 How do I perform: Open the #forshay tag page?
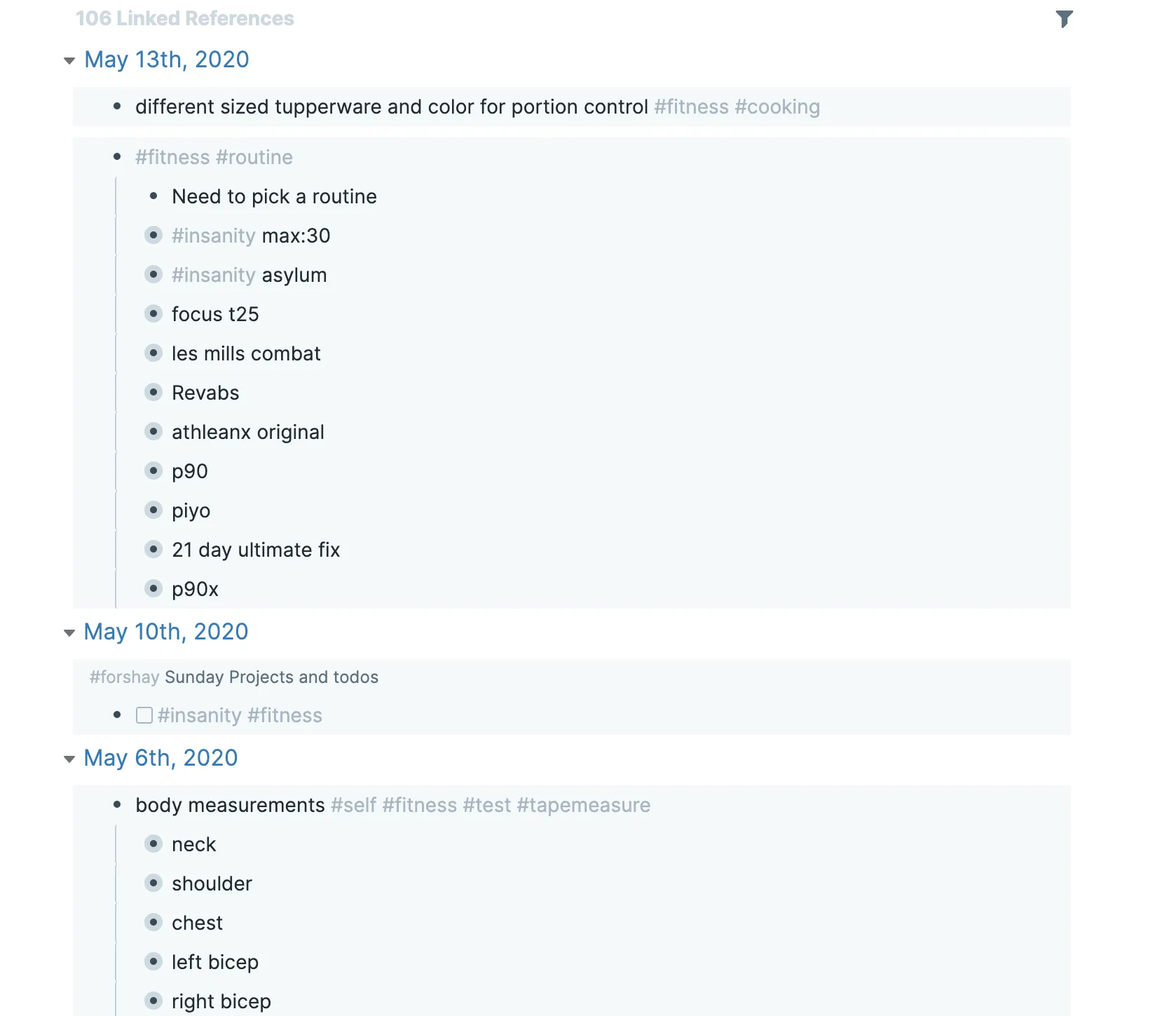[x=123, y=677]
